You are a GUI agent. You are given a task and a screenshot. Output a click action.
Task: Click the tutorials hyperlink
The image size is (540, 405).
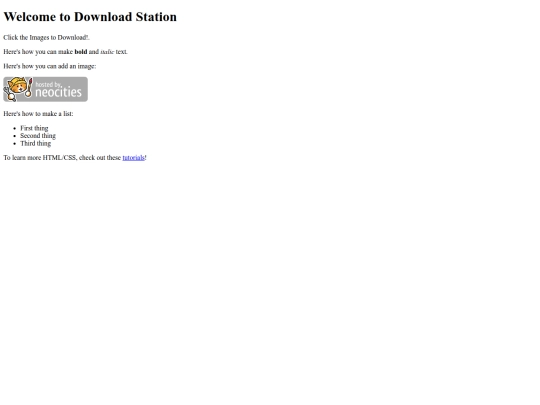point(133,157)
